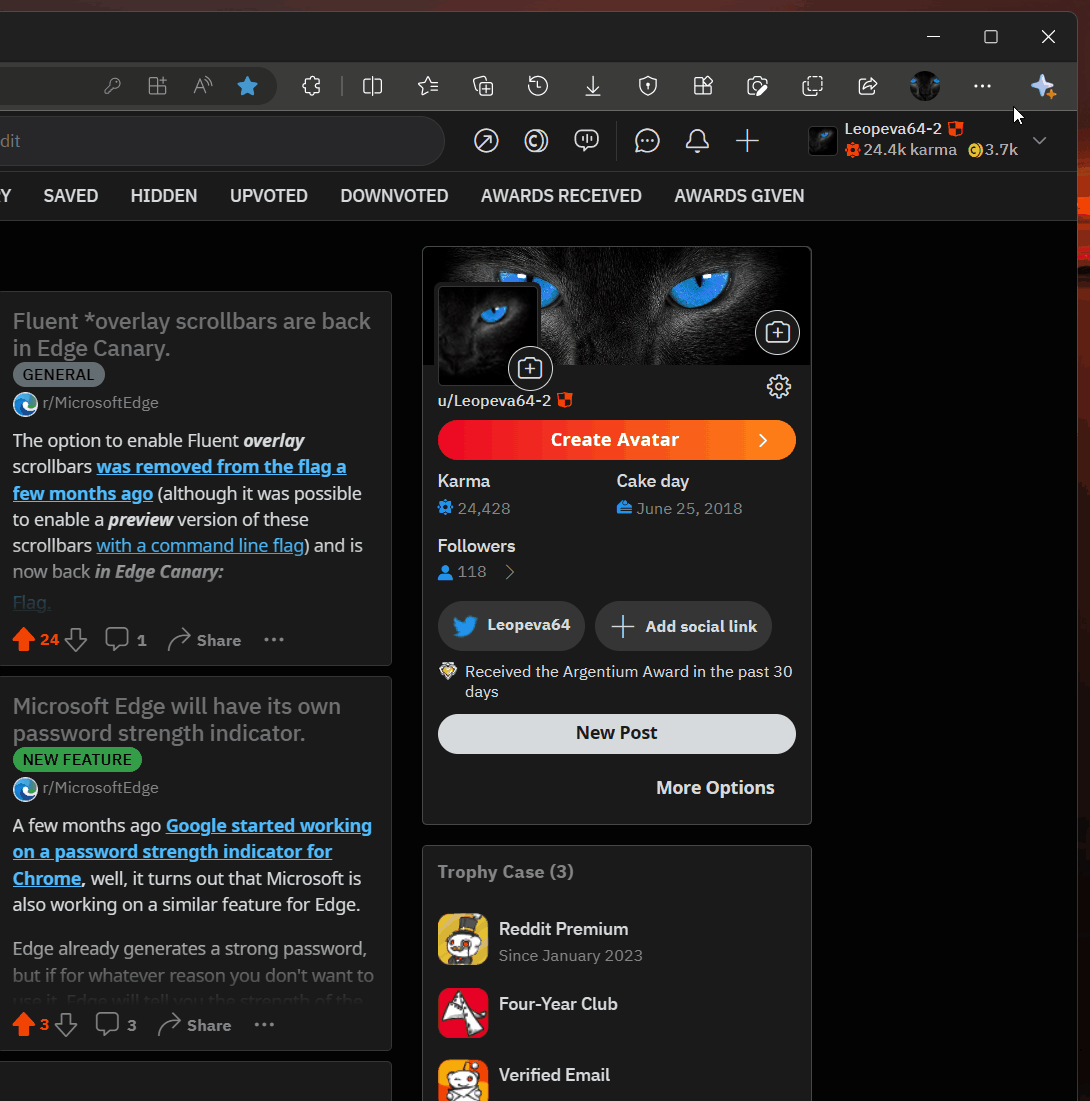The image size is (1090, 1101).
Task: Open Reddit notifications bell
Action: click(697, 141)
